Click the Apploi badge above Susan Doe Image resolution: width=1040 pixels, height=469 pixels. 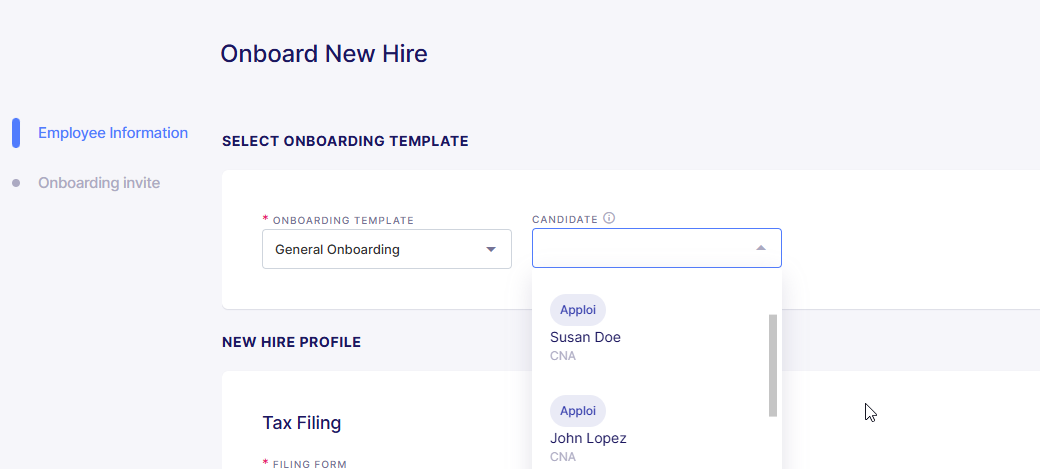(578, 310)
